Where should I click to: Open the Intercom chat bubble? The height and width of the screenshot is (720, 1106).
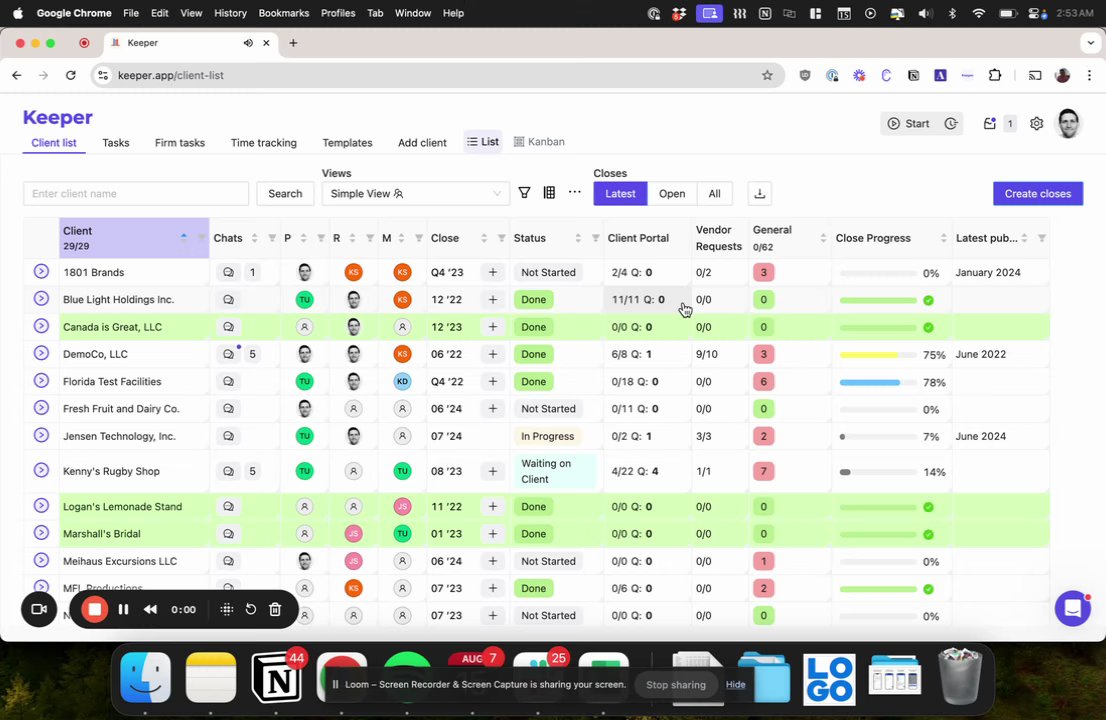tap(1073, 608)
